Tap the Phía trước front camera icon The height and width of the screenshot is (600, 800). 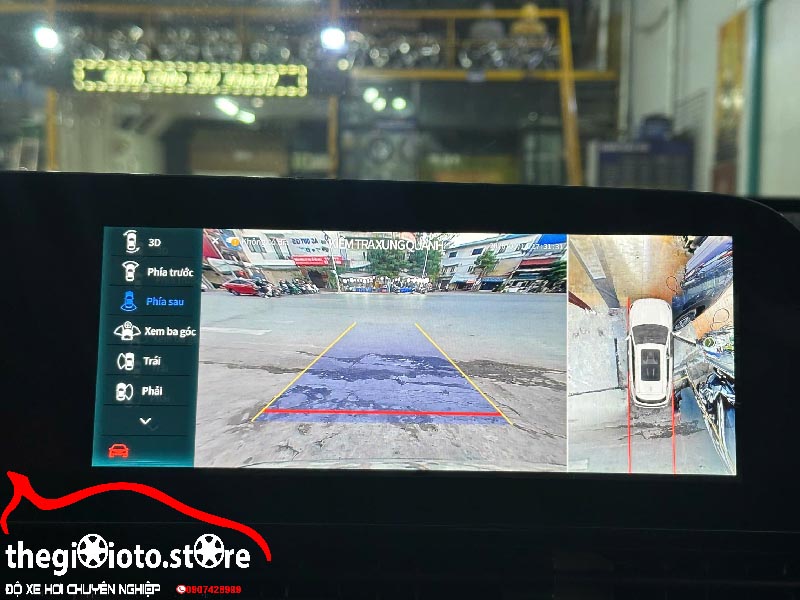(129, 271)
